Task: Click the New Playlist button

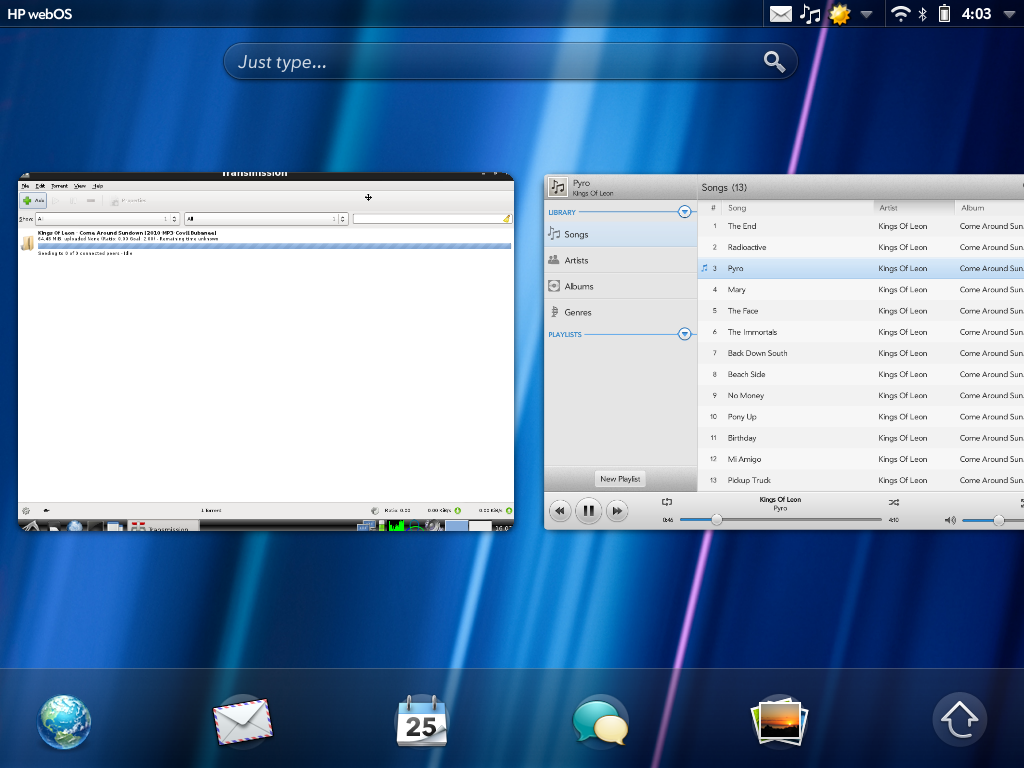Action: pos(620,479)
